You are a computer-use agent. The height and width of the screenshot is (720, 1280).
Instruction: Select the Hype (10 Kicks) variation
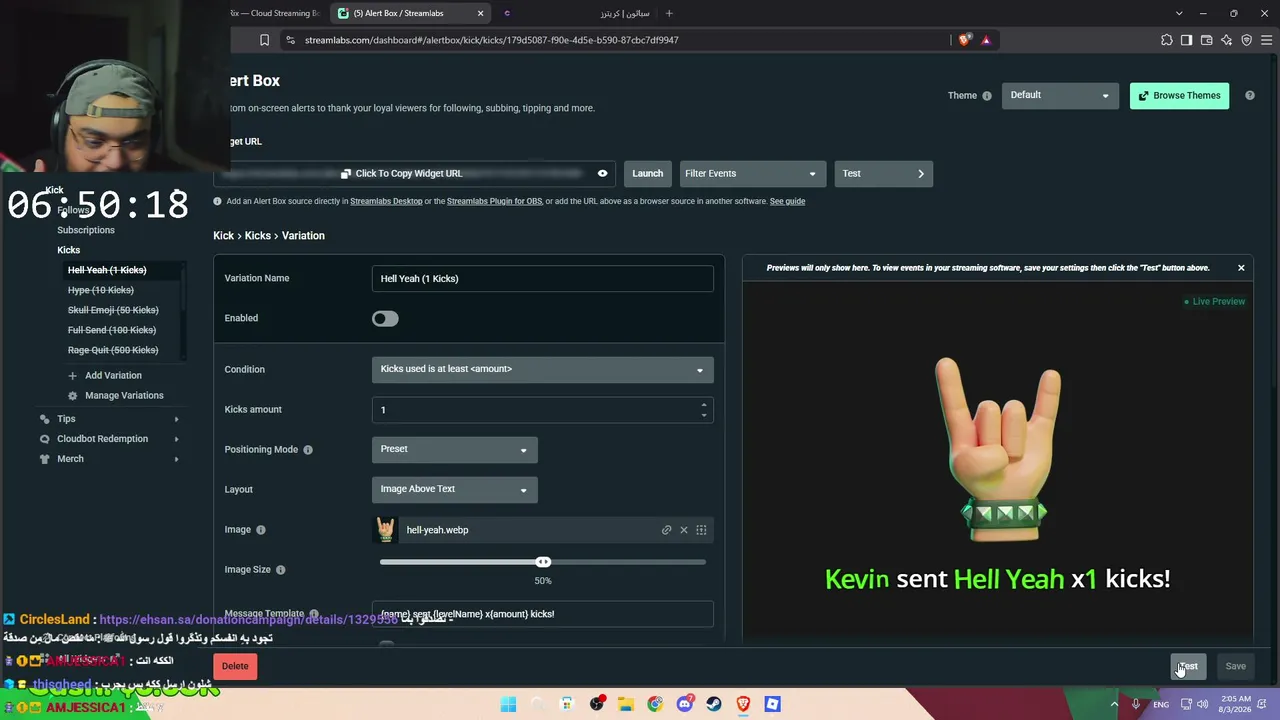100,290
